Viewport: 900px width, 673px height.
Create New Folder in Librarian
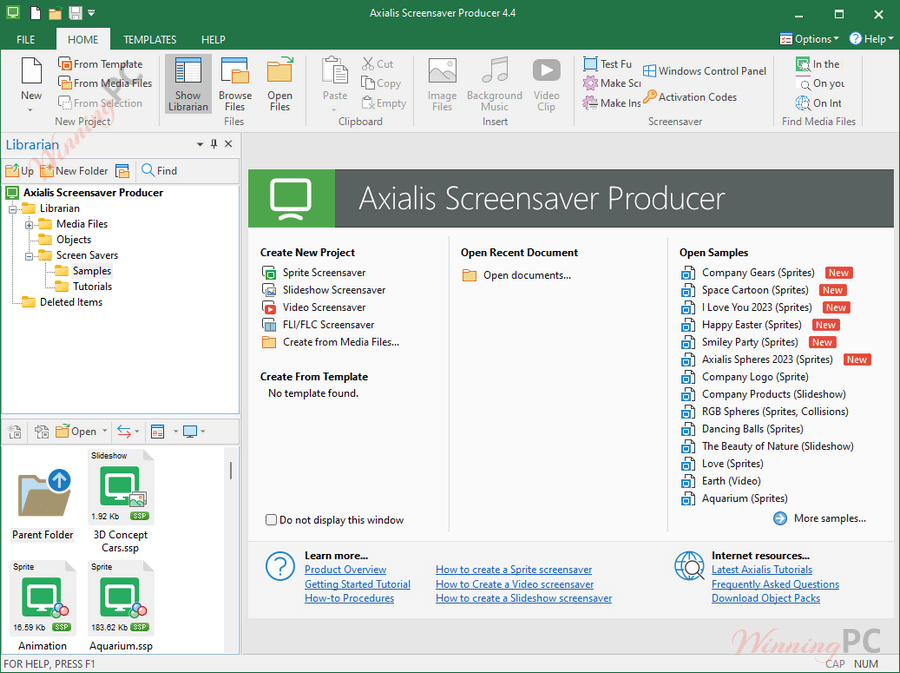74,170
